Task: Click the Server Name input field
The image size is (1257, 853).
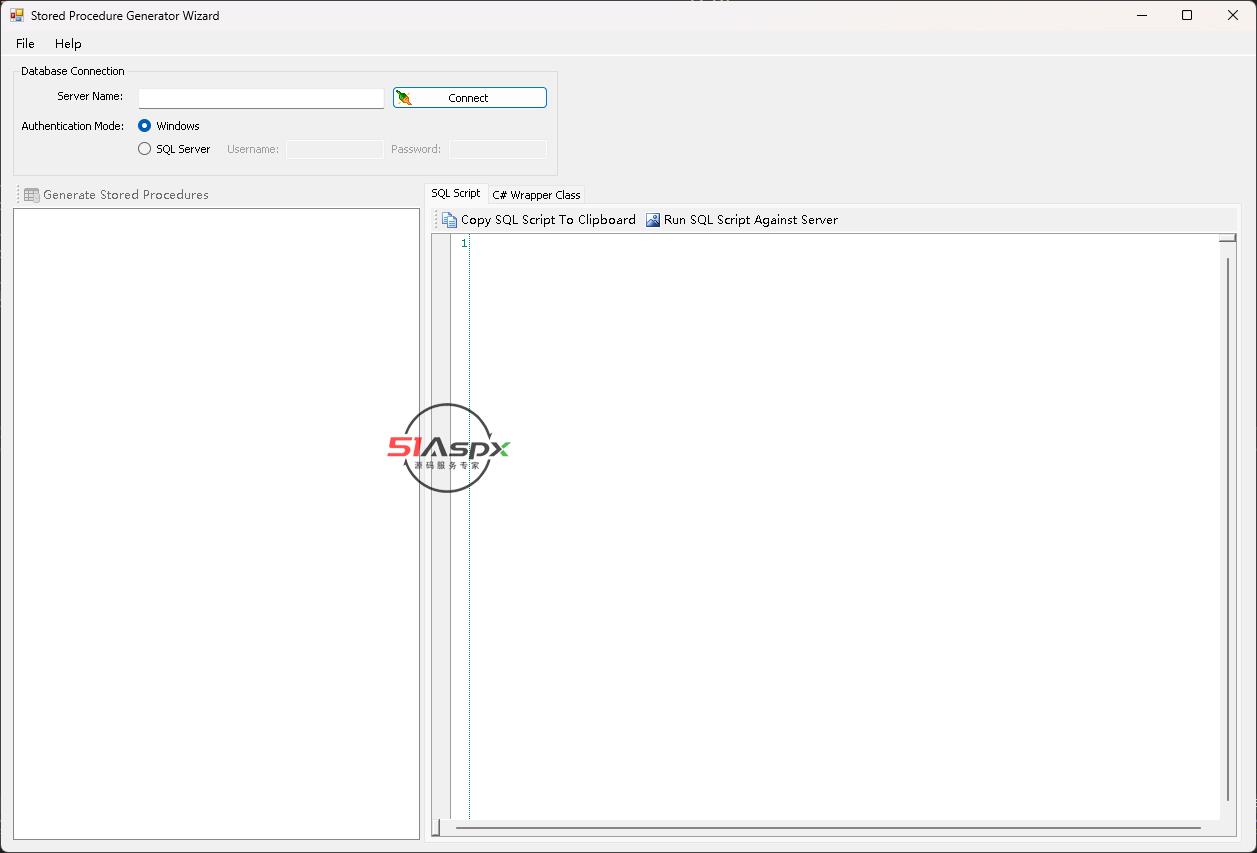Action: click(x=261, y=98)
